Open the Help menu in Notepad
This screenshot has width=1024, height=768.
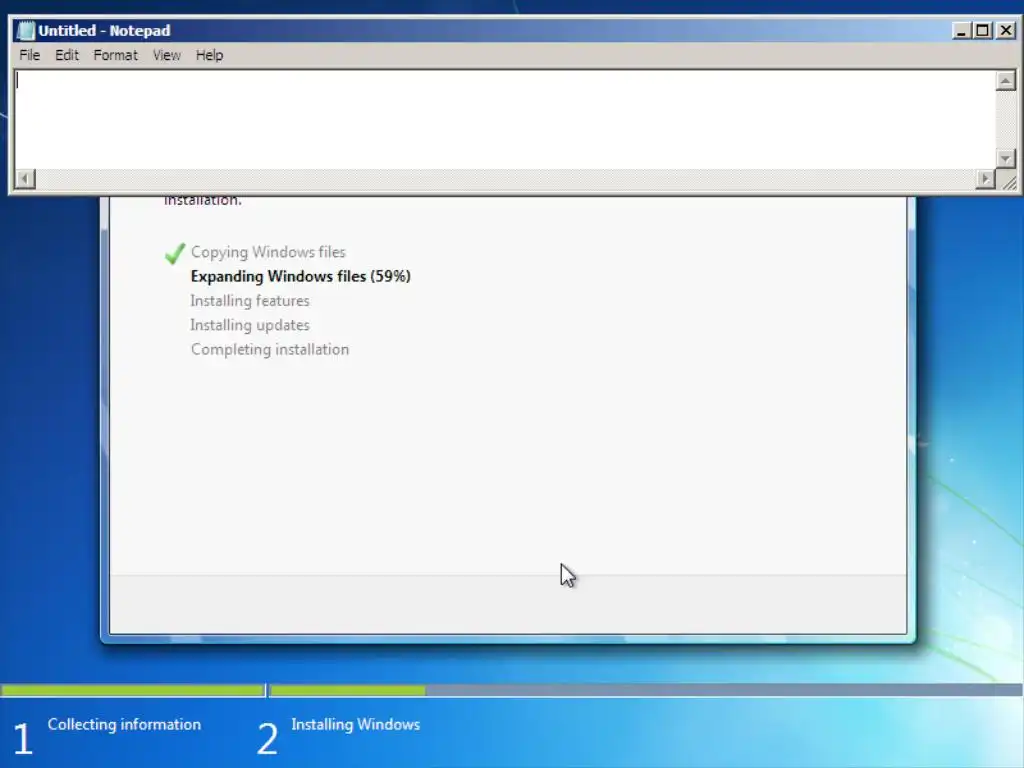(209, 56)
